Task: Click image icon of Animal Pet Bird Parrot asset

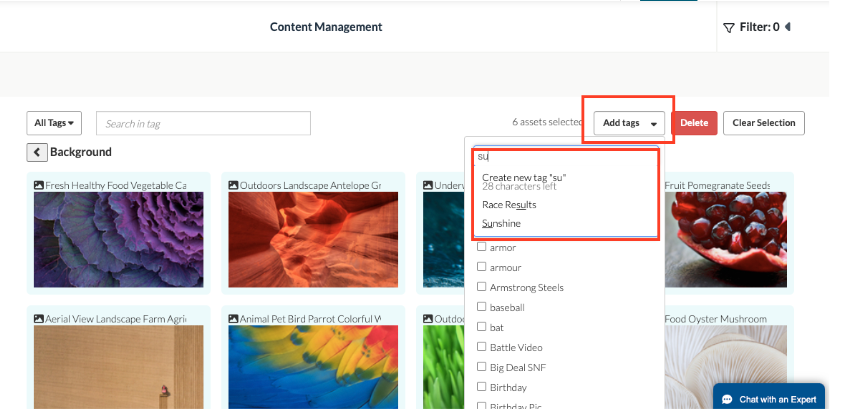Action: (x=233, y=318)
